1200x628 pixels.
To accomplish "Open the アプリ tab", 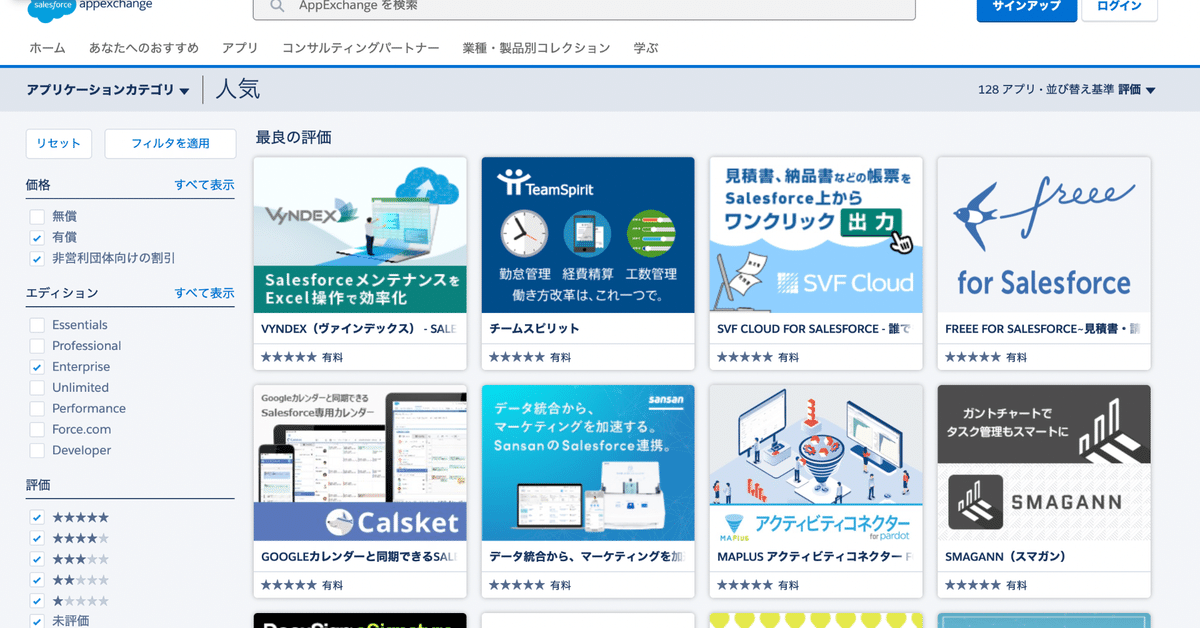I will coord(240,48).
